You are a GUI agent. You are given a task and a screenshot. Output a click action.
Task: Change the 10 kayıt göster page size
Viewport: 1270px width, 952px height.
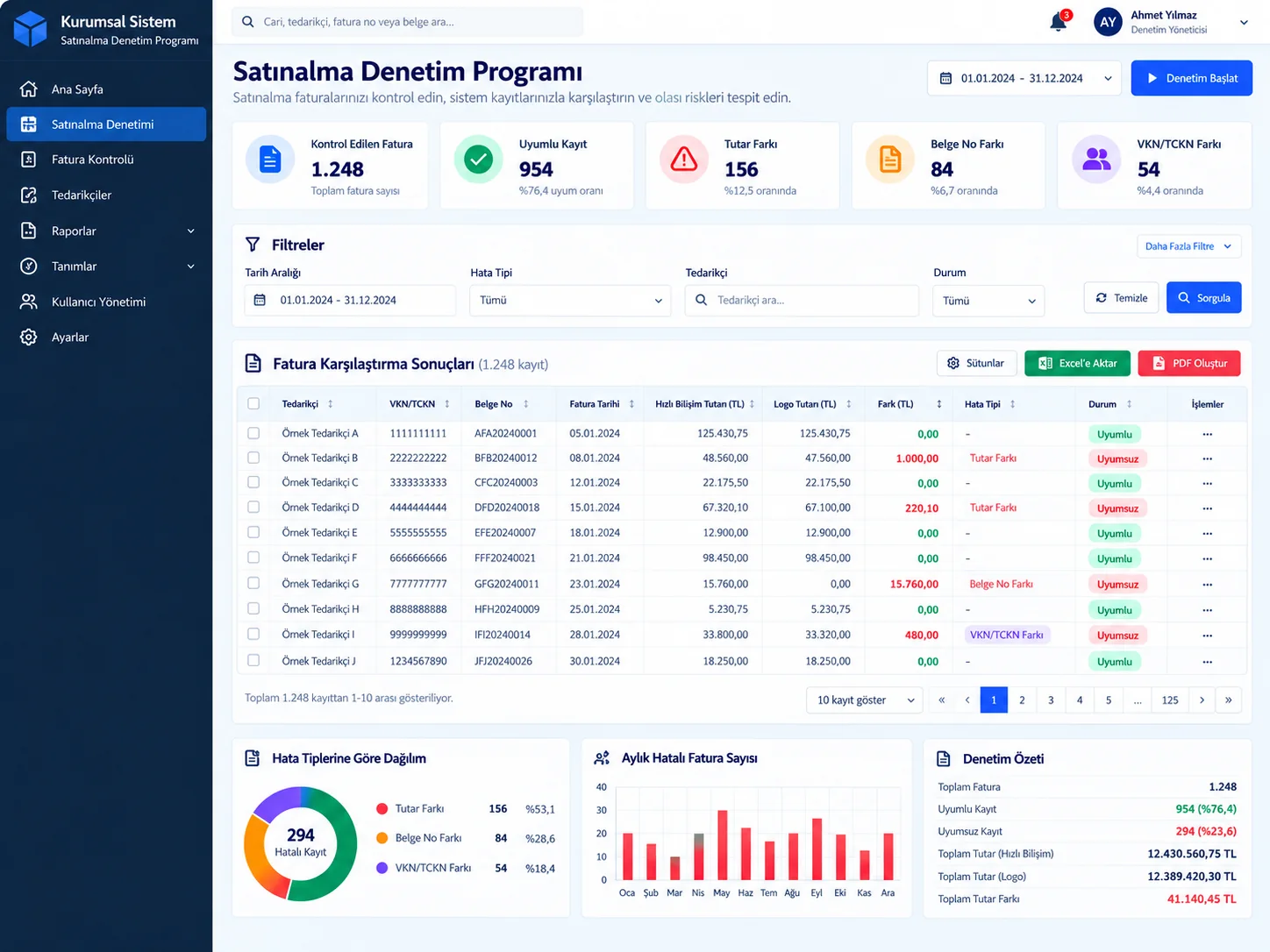click(865, 700)
